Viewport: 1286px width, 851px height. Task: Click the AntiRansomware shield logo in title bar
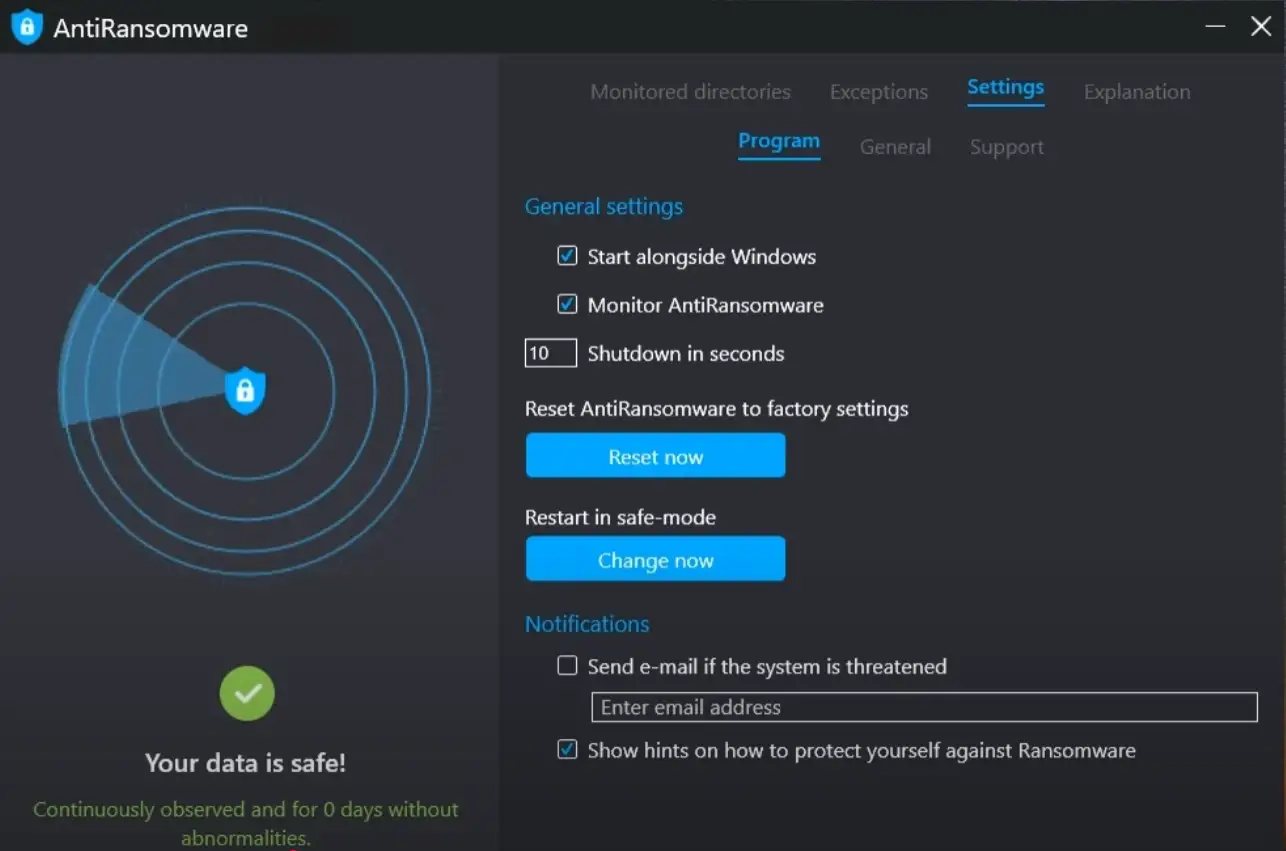[x=27, y=27]
